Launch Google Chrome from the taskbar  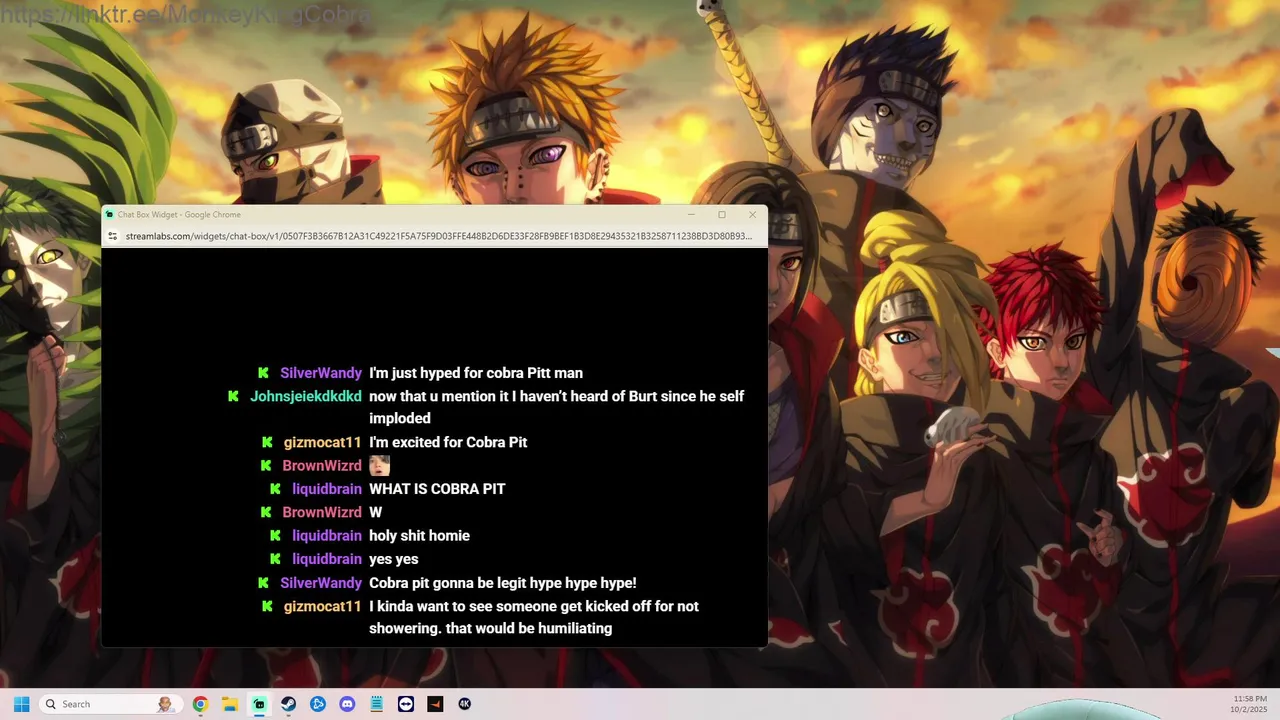click(200, 704)
